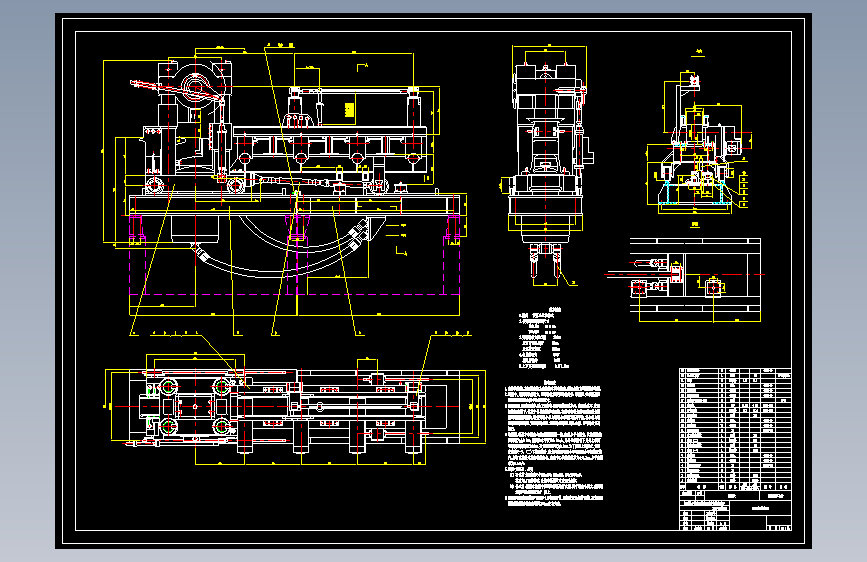Select the plan view drawing at the bottom left
The image size is (867, 562).
(x=295, y=409)
